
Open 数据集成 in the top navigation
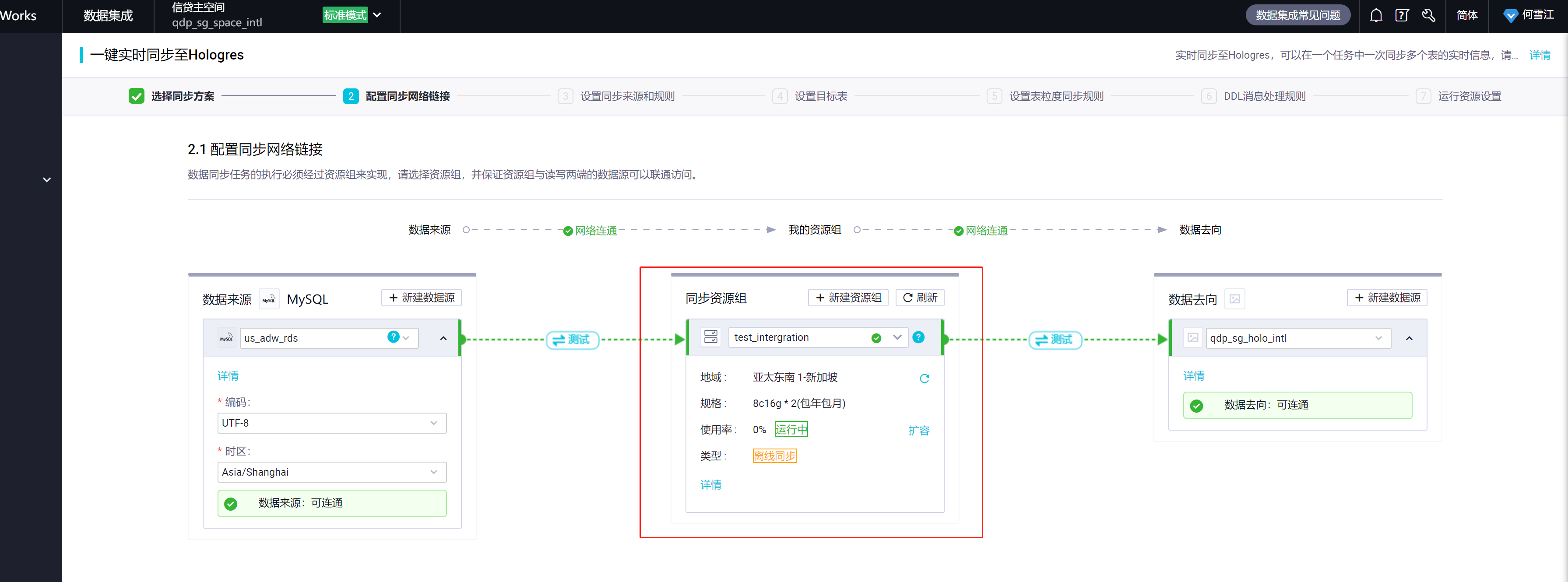coord(108,15)
